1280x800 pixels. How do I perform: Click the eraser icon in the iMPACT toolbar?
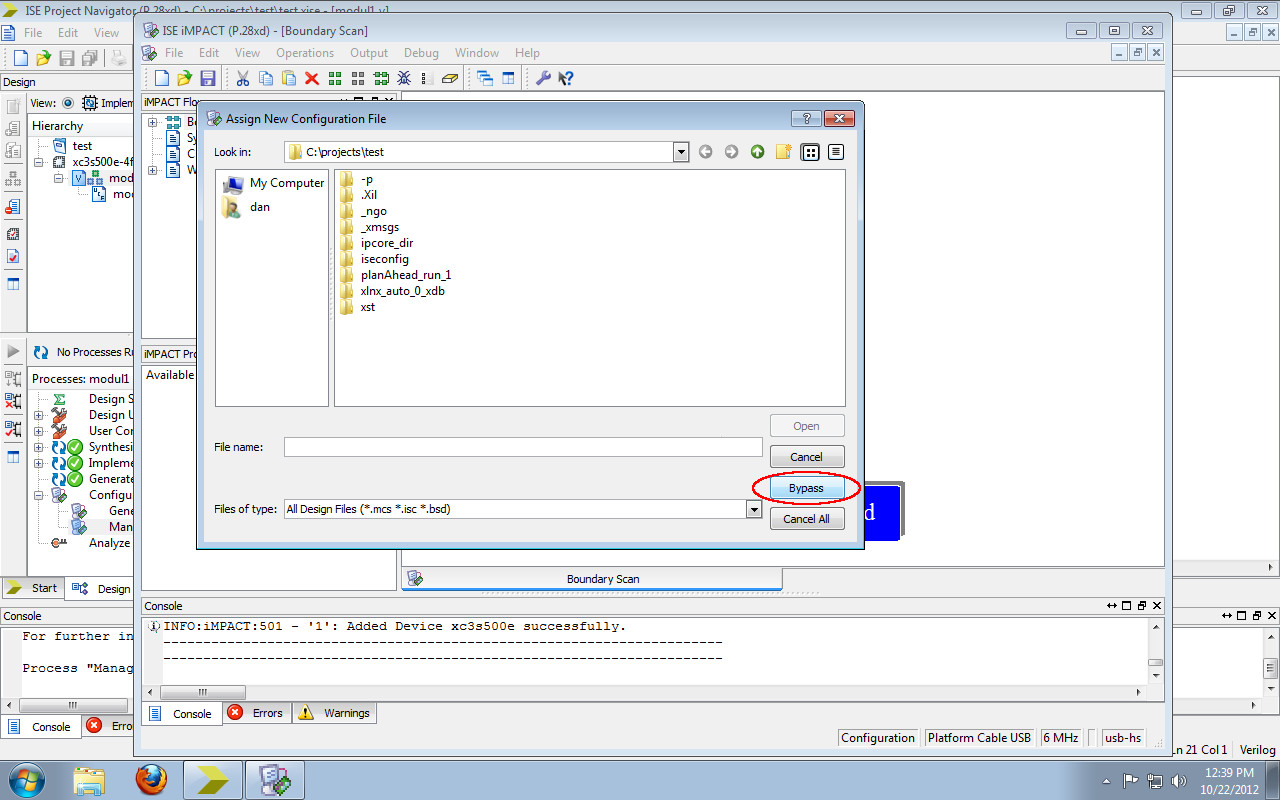450,78
